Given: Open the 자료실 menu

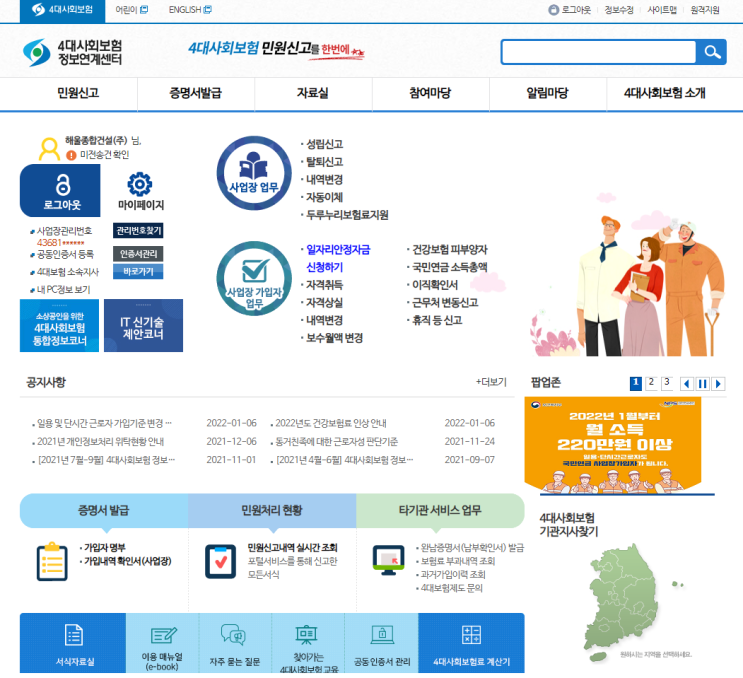Looking at the screenshot, I should (x=313, y=93).
